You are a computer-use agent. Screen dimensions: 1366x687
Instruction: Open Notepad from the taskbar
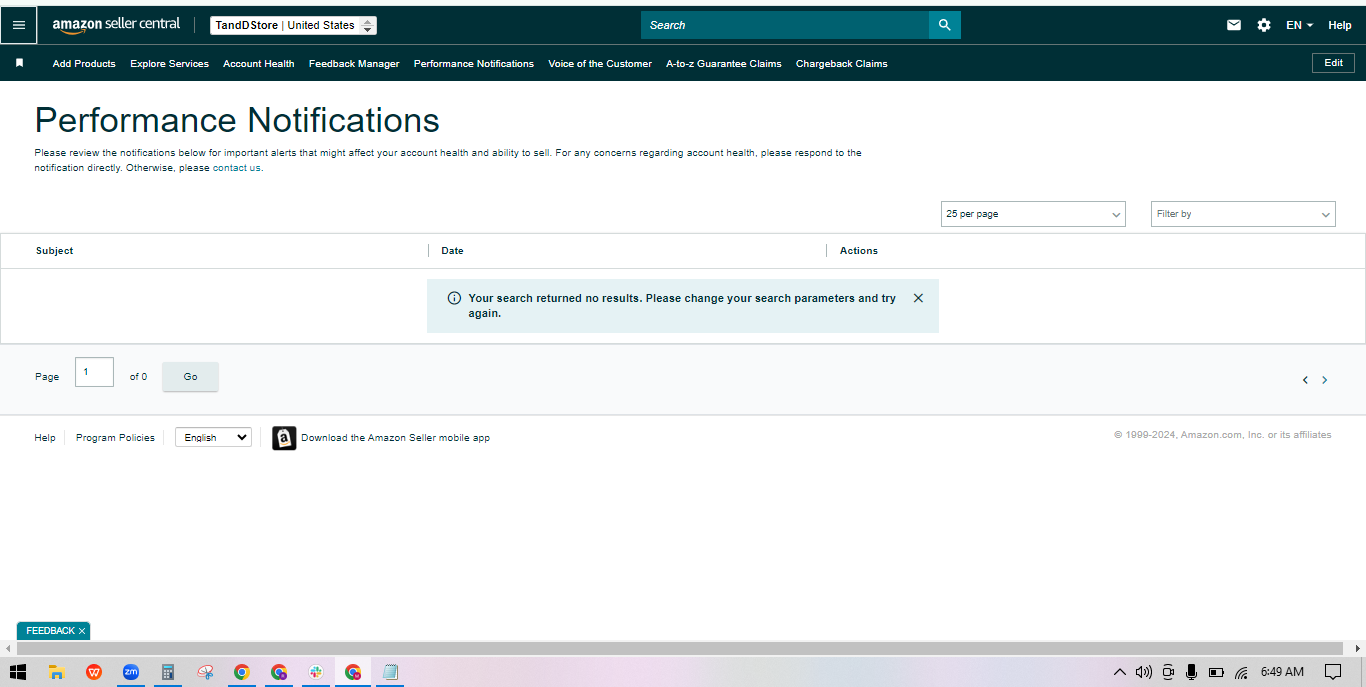pyautogui.click(x=390, y=672)
